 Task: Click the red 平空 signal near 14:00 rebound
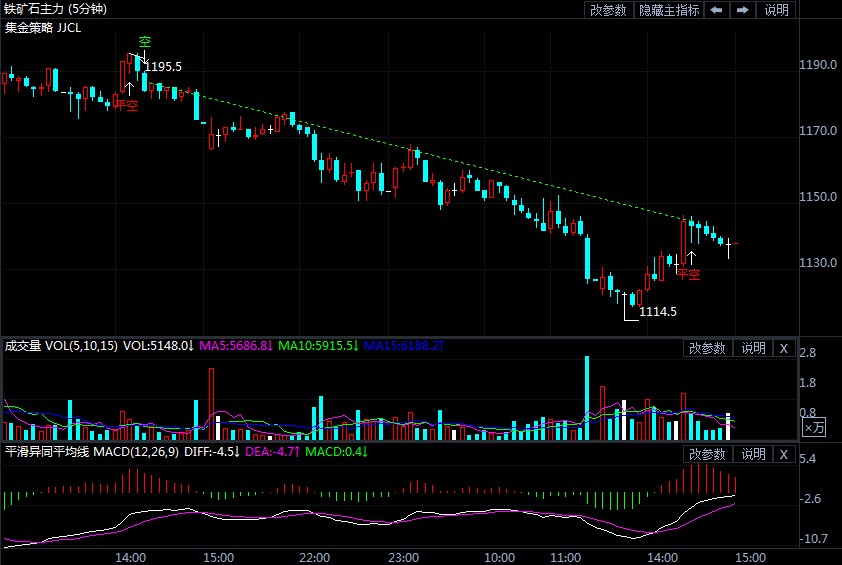tap(689, 273)
